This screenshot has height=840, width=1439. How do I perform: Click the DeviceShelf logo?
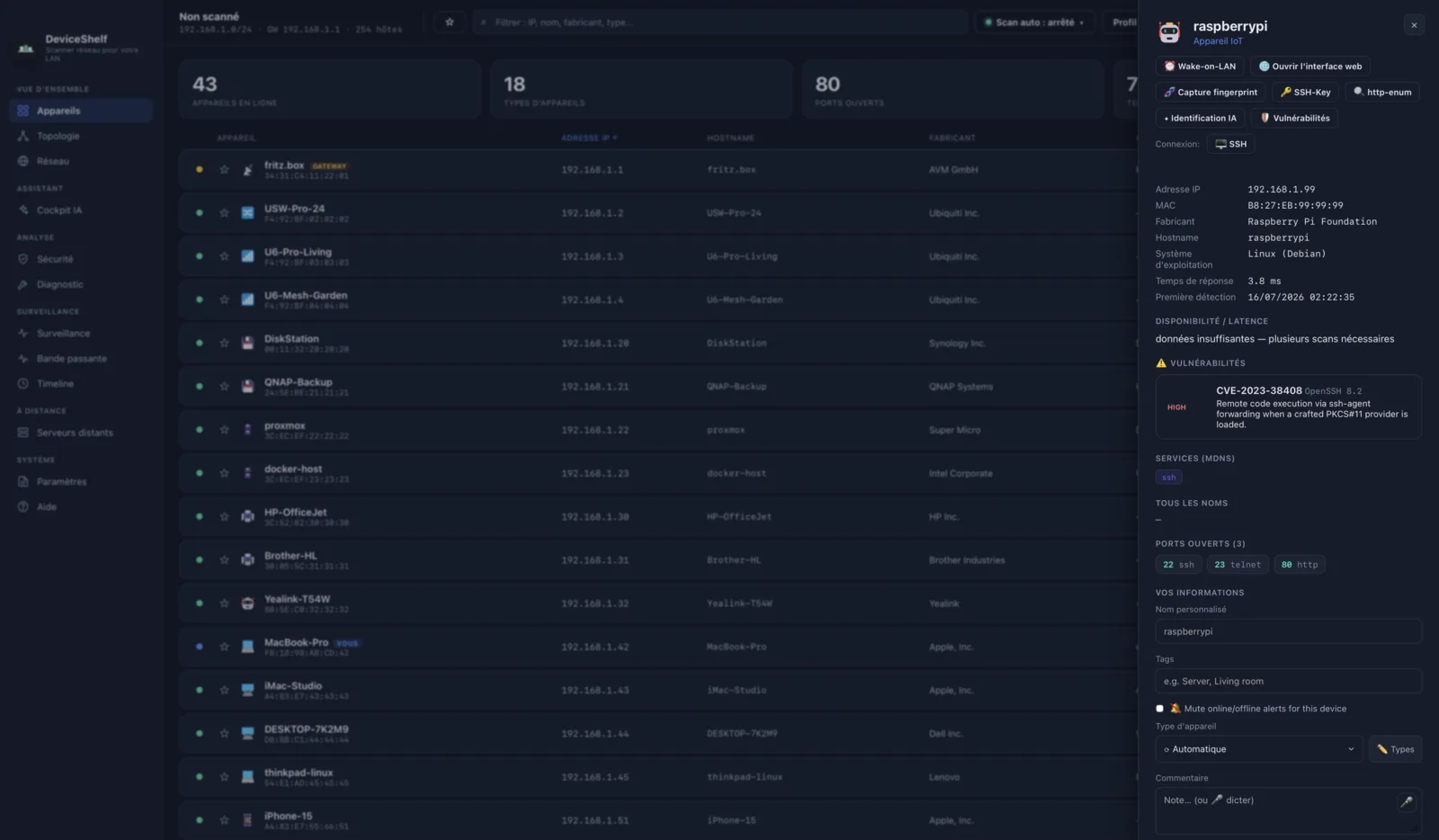point(26,48)
